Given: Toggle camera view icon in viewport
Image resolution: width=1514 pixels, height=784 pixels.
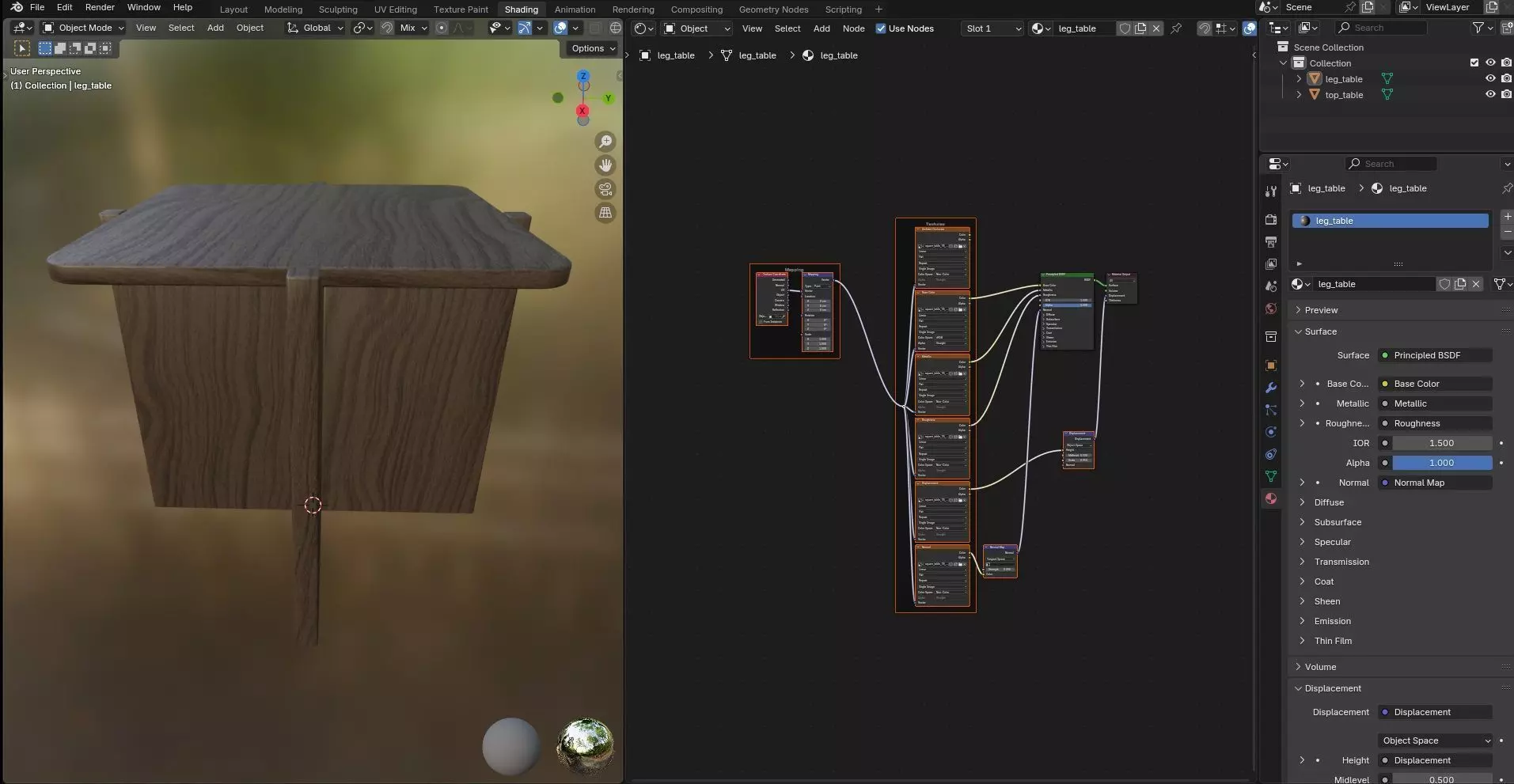Looking at the screenshot, I should [x=605, y=189].
